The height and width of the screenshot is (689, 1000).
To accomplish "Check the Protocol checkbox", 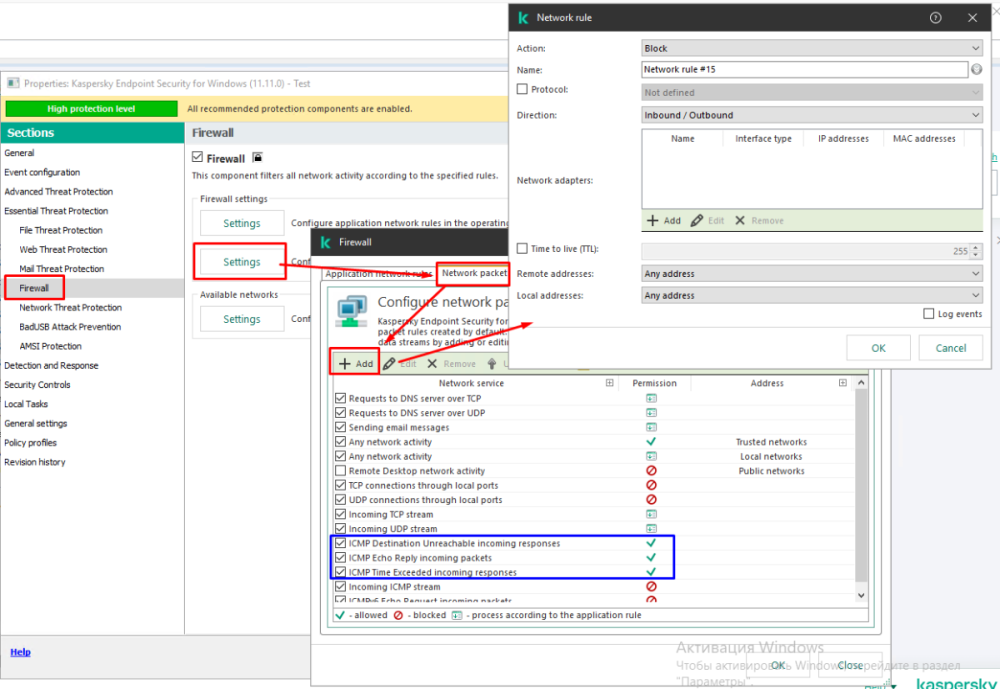I will tap(522, 90).
